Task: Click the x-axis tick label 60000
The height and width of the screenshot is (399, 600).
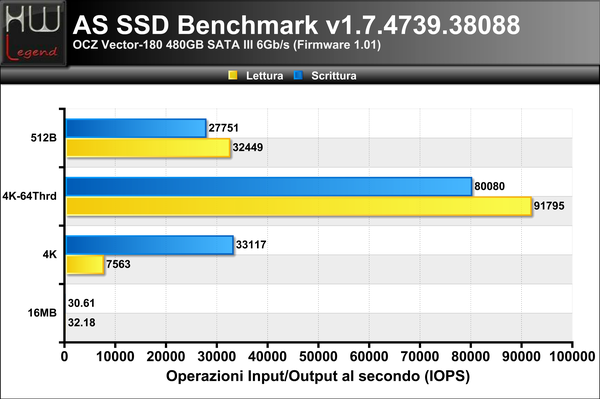Action: click(369, 357)
